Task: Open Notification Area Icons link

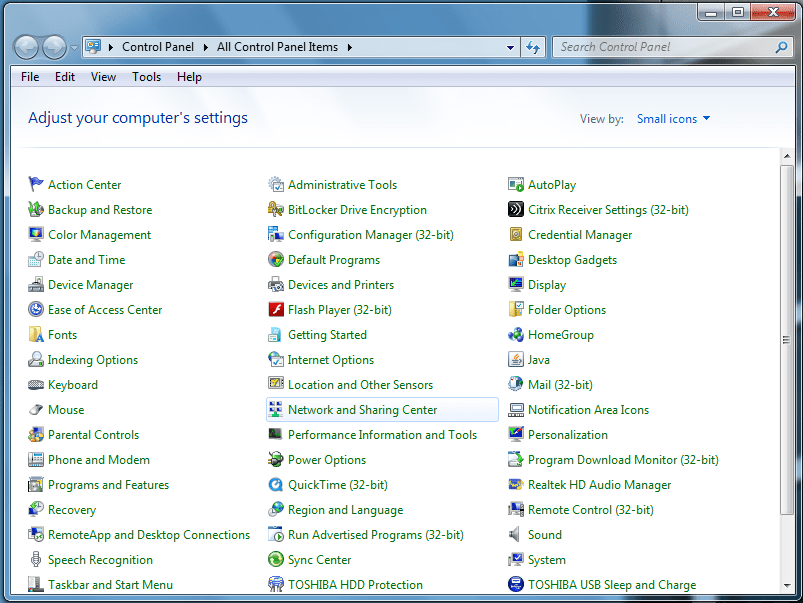Action: tap(588, 410)
